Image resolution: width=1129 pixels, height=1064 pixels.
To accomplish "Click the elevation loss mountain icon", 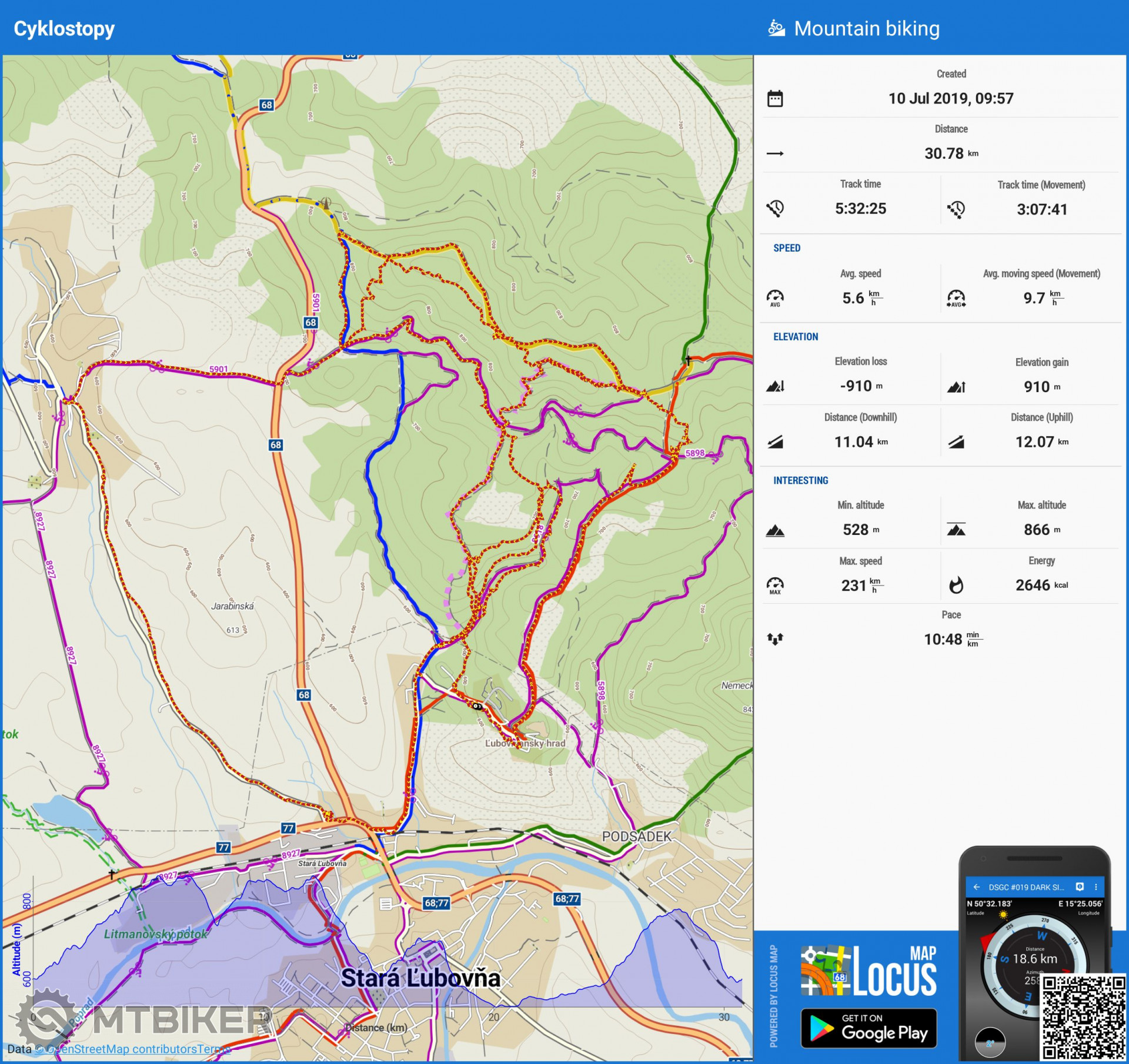I will click(x=775, y=386).
